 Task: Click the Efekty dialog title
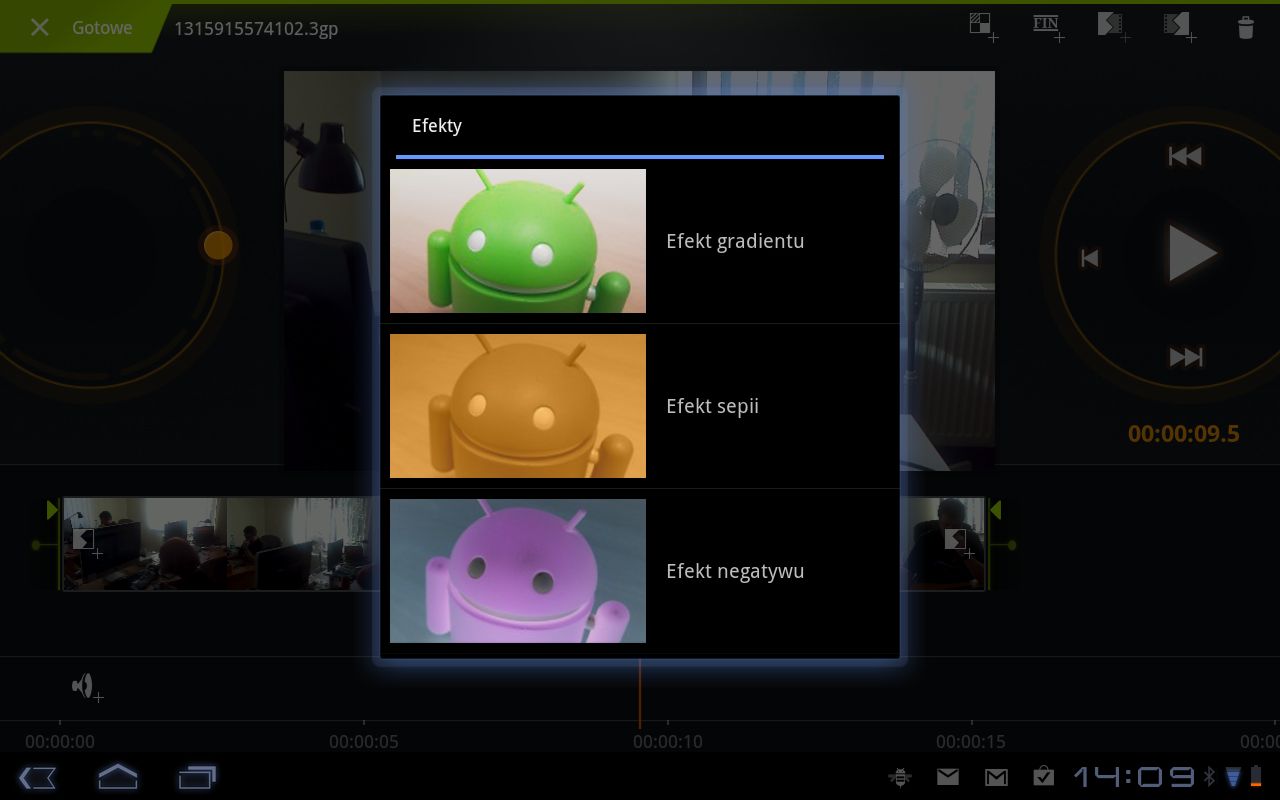[x=437, y=126]
